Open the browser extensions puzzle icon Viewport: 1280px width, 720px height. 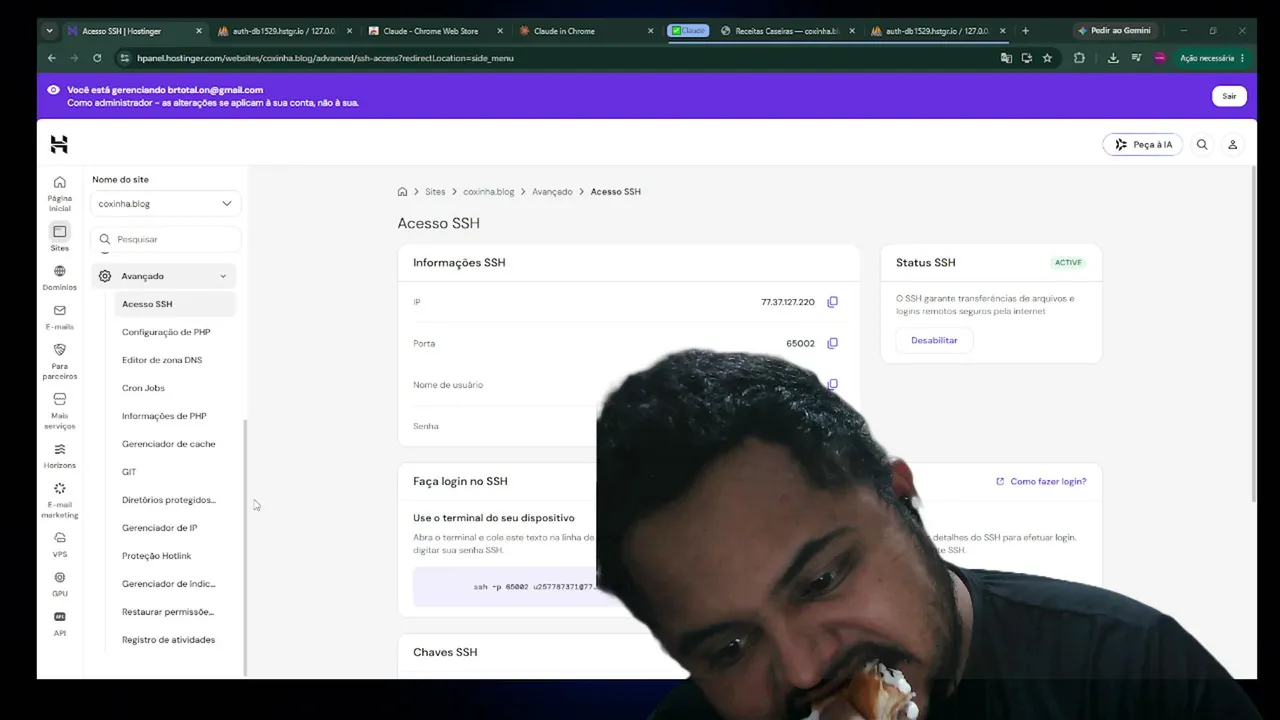(x=1079, y=58)
